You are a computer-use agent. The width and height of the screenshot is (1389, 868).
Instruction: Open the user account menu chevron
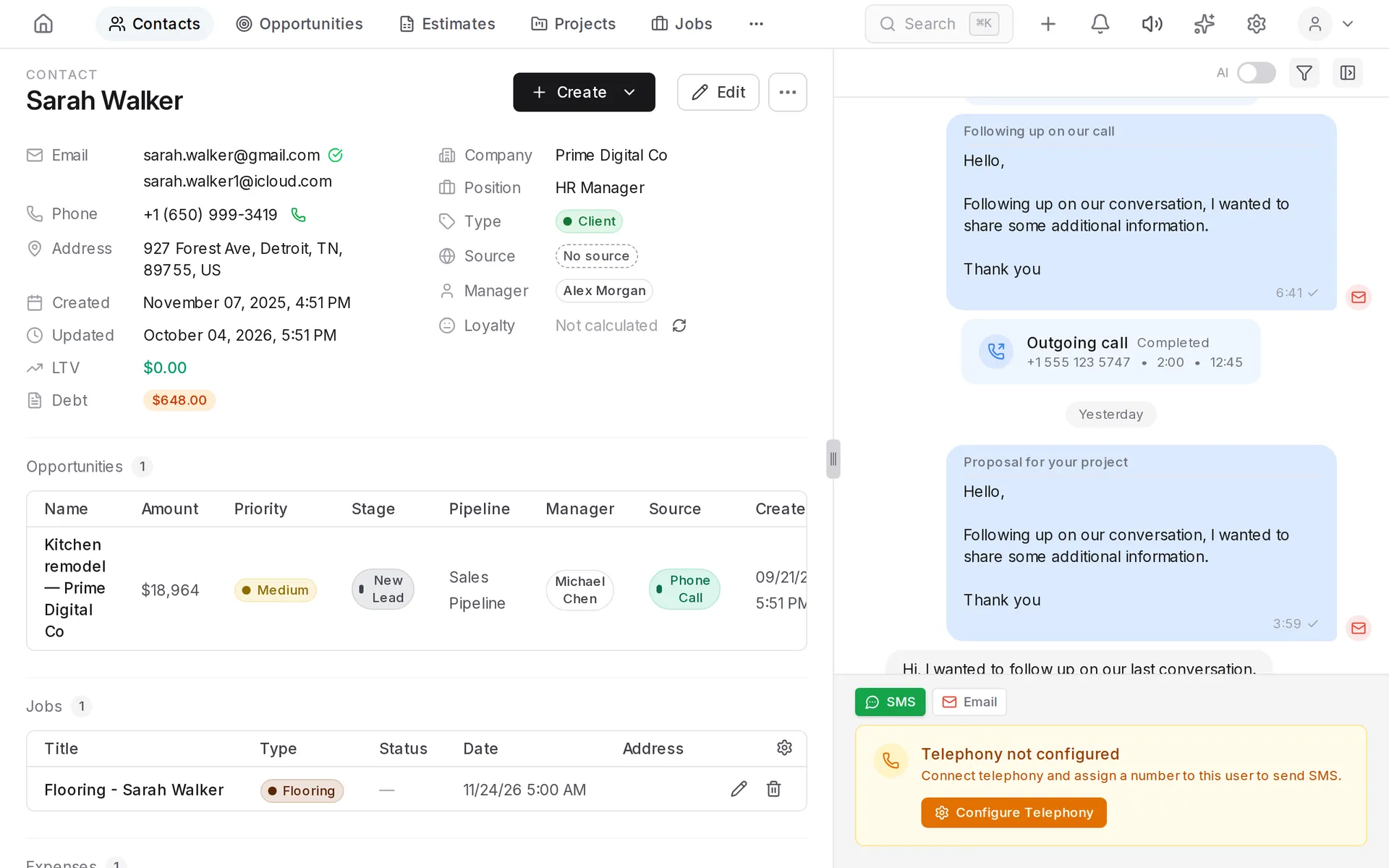coord(1347,24)
